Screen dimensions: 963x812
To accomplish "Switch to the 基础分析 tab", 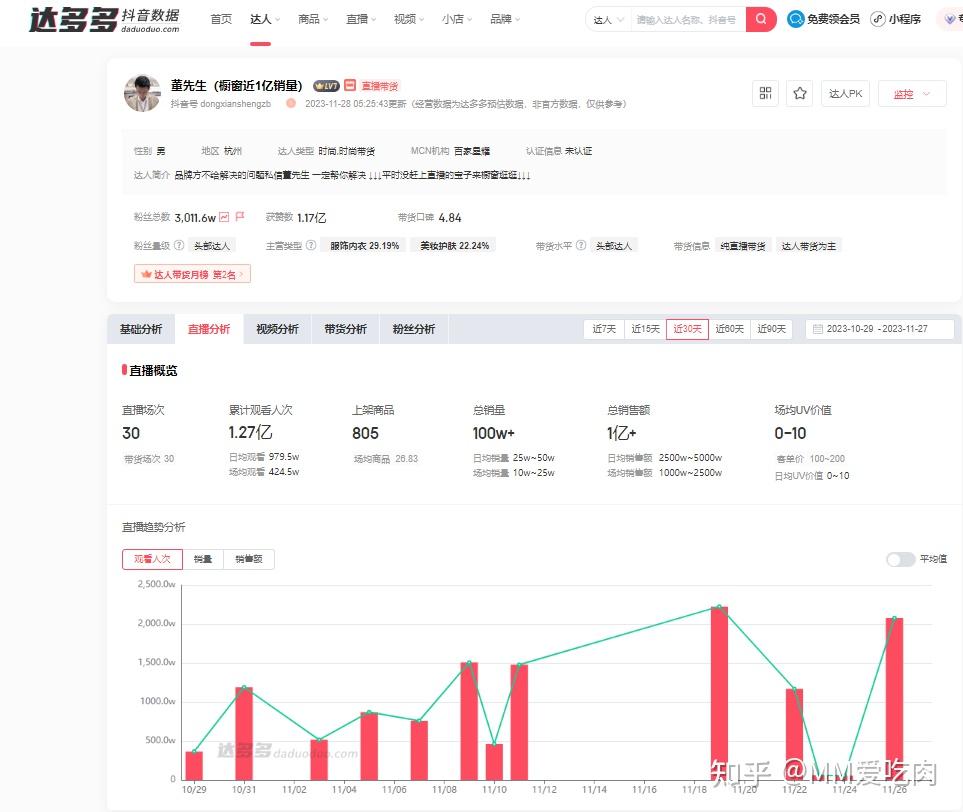I will (141, 329).
